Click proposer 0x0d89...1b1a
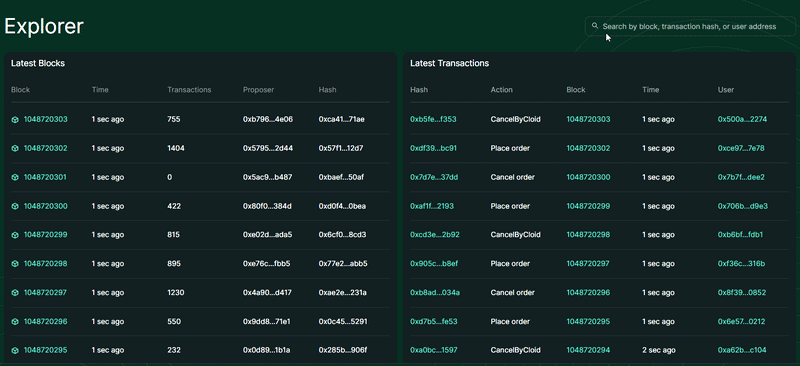The height and width of the screenshot is (366, 800). (x=267, y=351)
